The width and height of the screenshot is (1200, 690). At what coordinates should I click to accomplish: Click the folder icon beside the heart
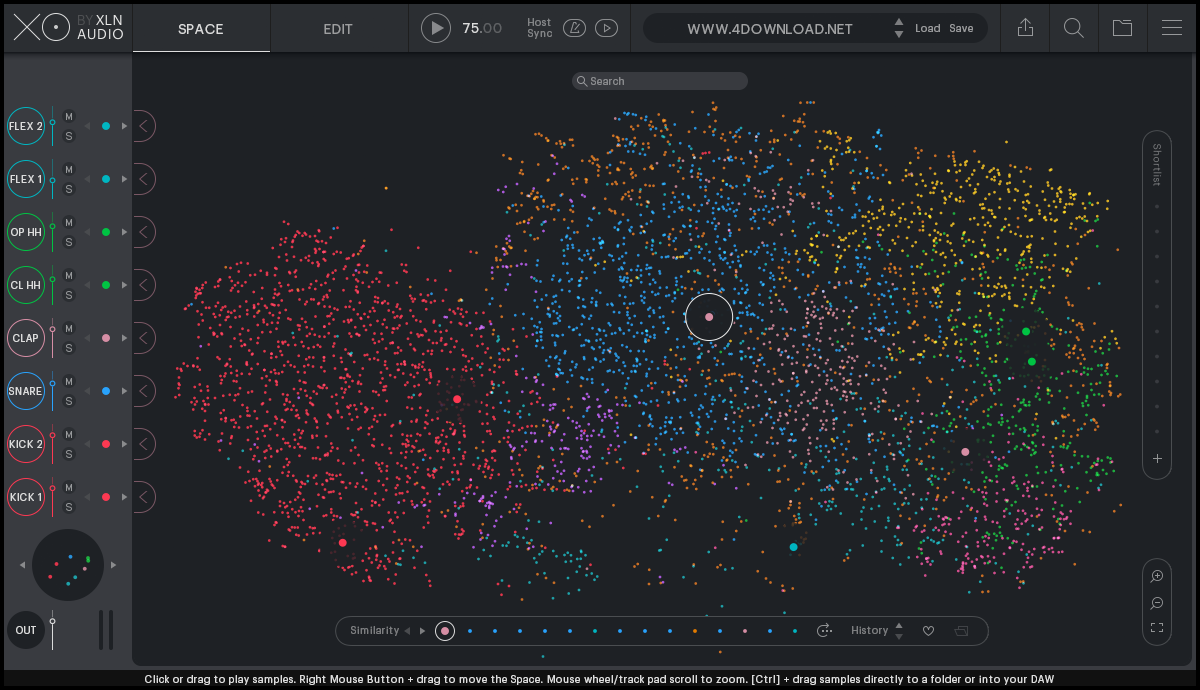click(x=961, y=631)
